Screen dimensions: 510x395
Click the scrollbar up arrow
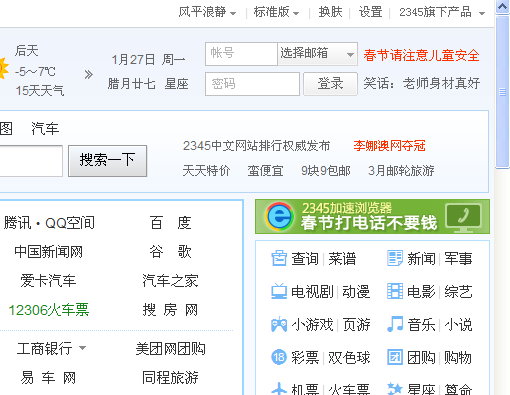click(x=502, y=6)
